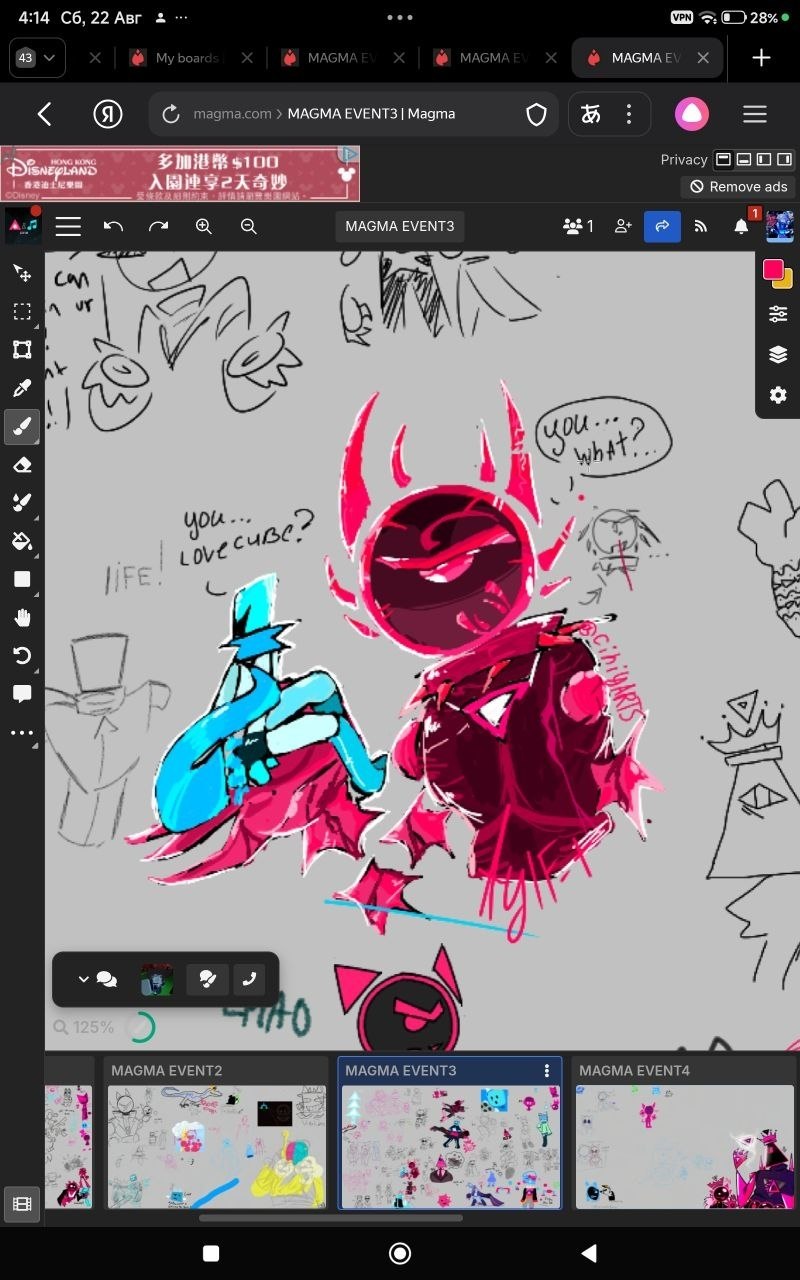The height and width of the screenshot is (1280, 800).
Task: Reload the magma.com page
Action: (171, 114)
